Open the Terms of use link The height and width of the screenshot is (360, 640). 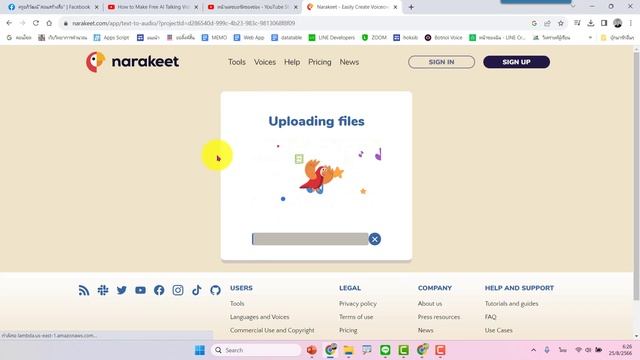[356, 317]
